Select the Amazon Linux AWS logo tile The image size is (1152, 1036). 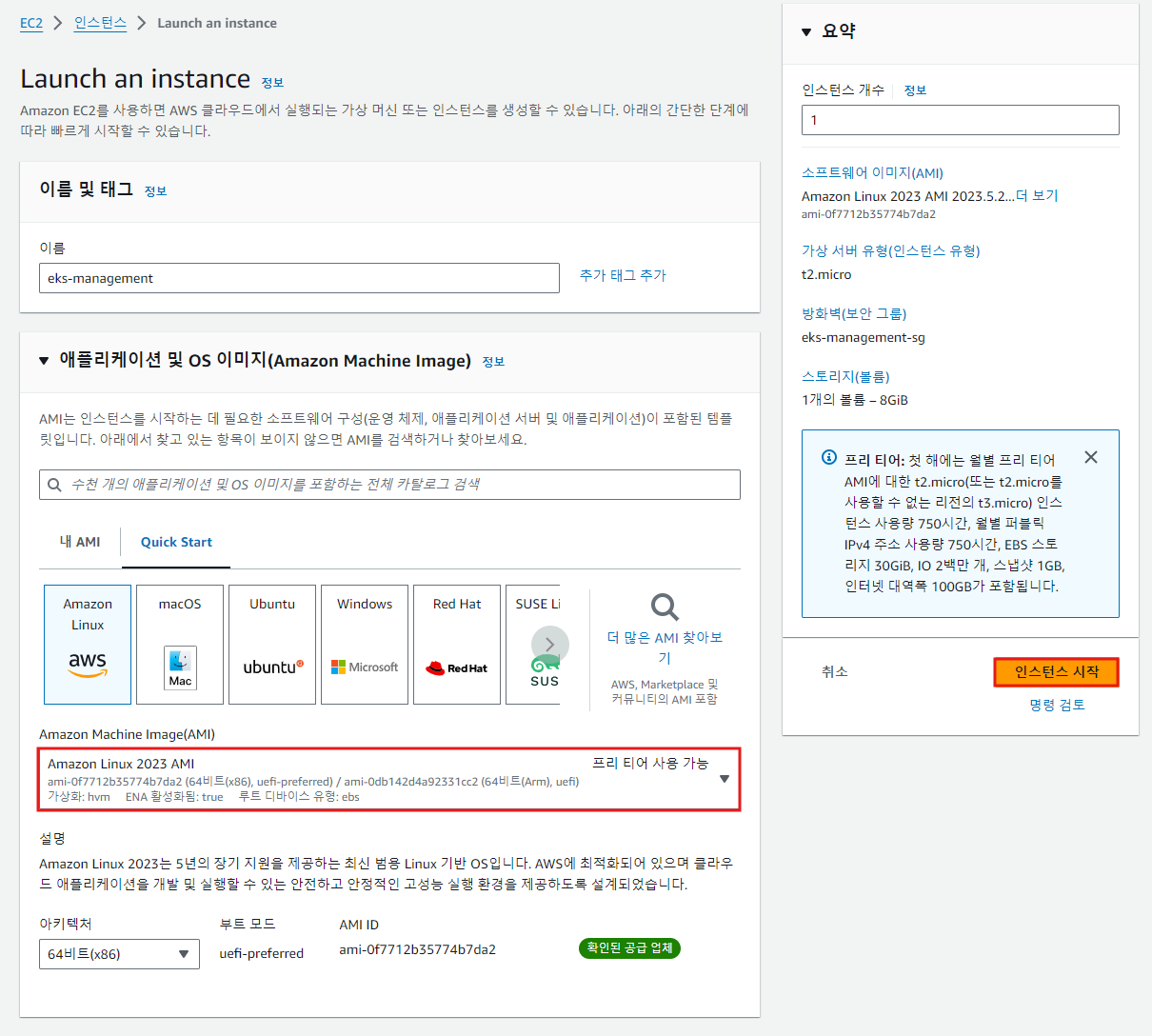pos(88,645)
